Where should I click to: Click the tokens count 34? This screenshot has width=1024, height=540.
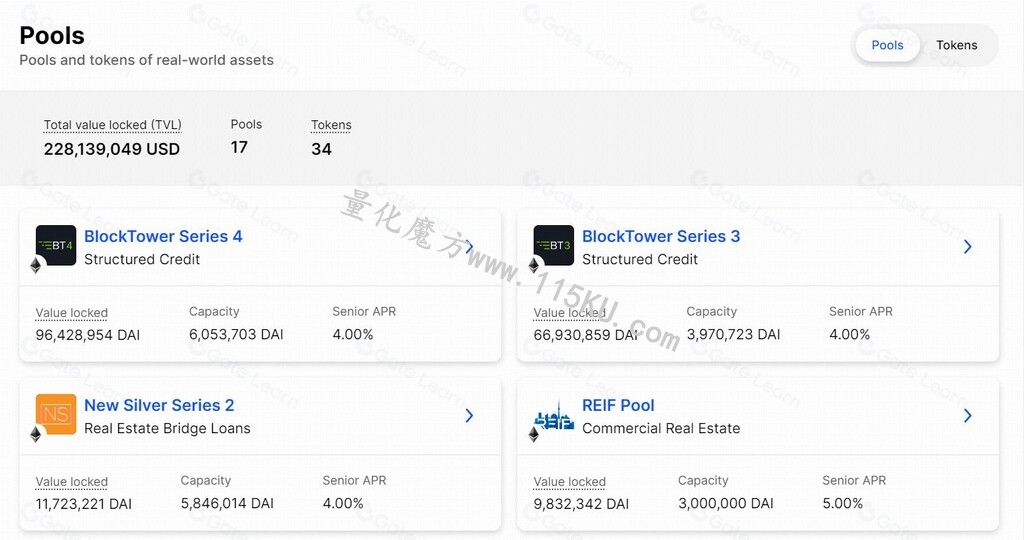pos(321,149)
